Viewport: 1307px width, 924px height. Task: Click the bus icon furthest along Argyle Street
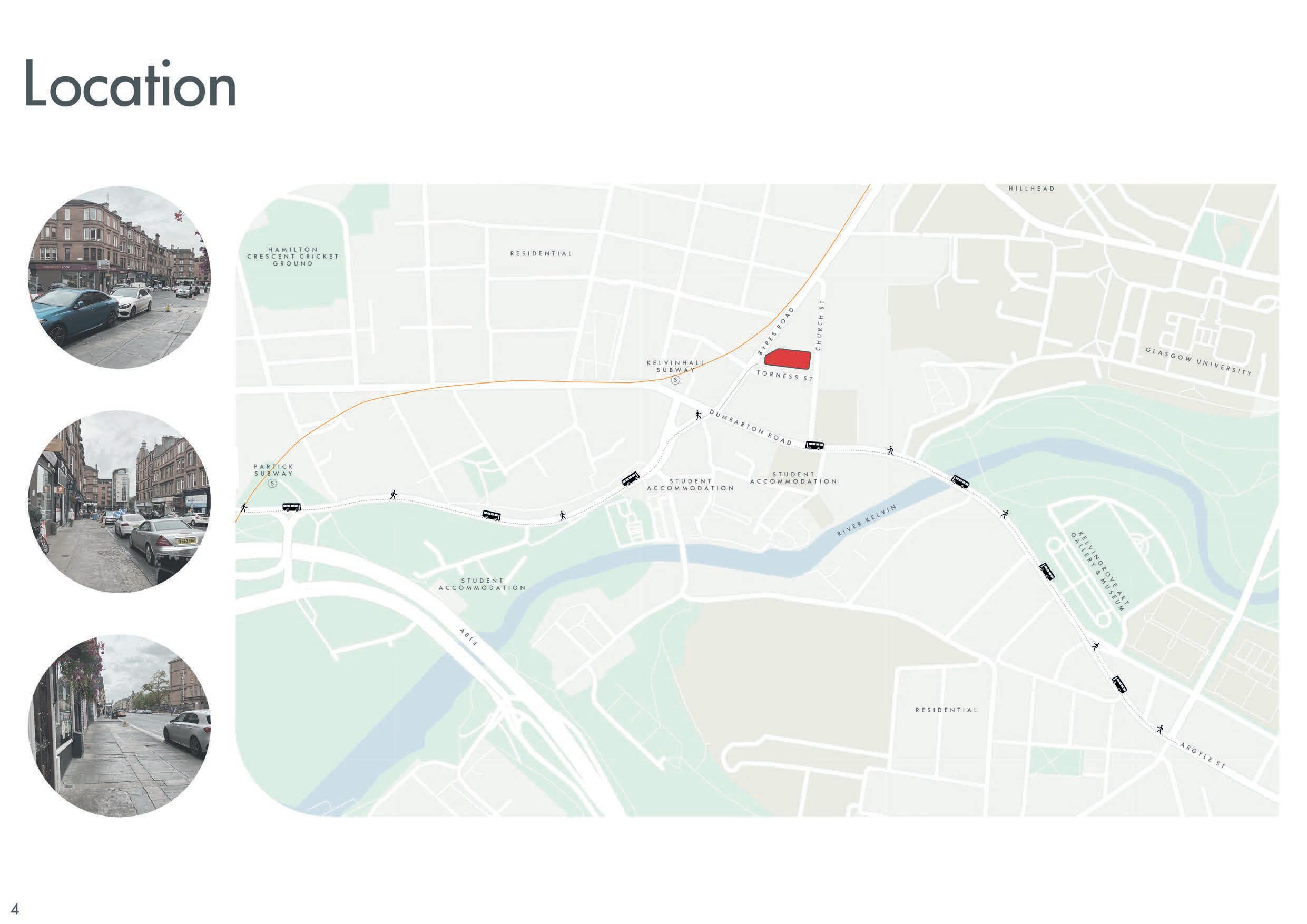1119,684
